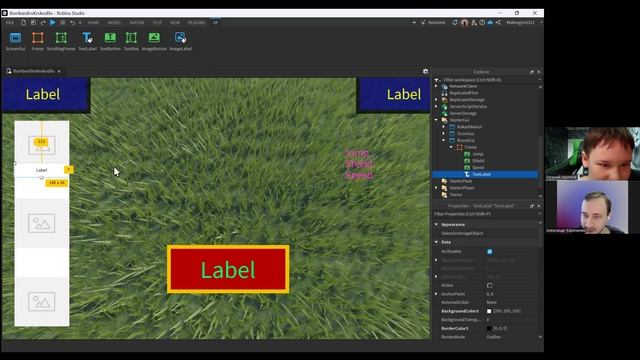This screenshot has height=360, width=640.
Task: Pop out the Explorer panel
Action: tap(531, 72)
